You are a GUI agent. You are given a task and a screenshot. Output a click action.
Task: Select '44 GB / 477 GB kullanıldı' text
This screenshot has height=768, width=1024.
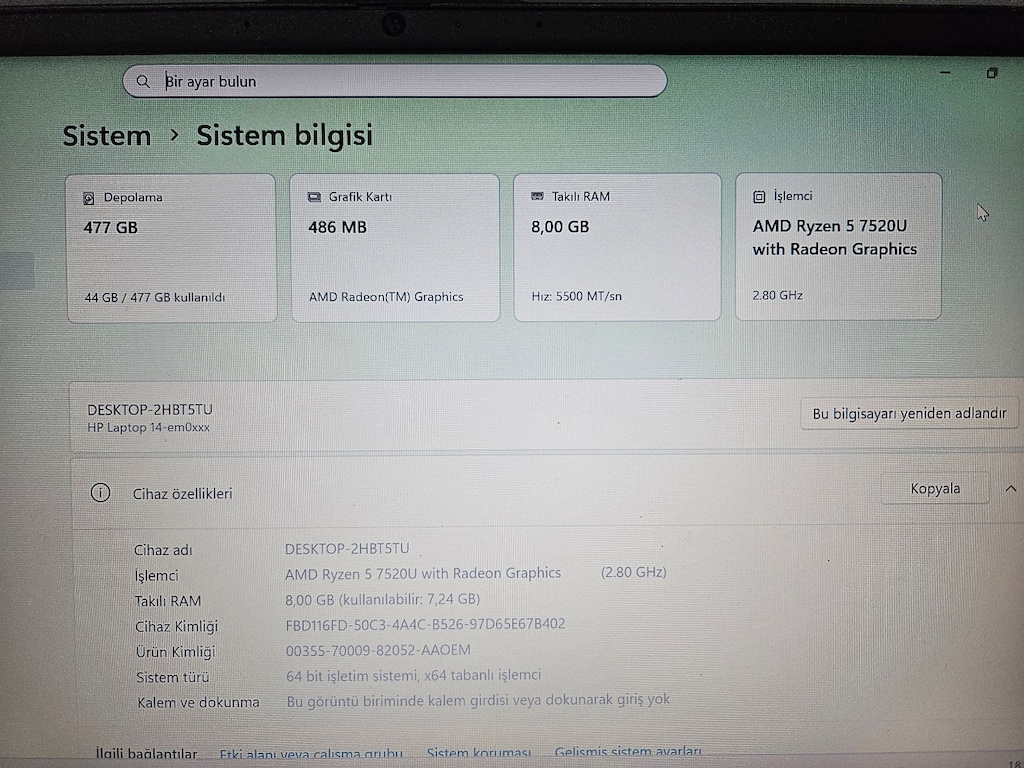(155, 298)
